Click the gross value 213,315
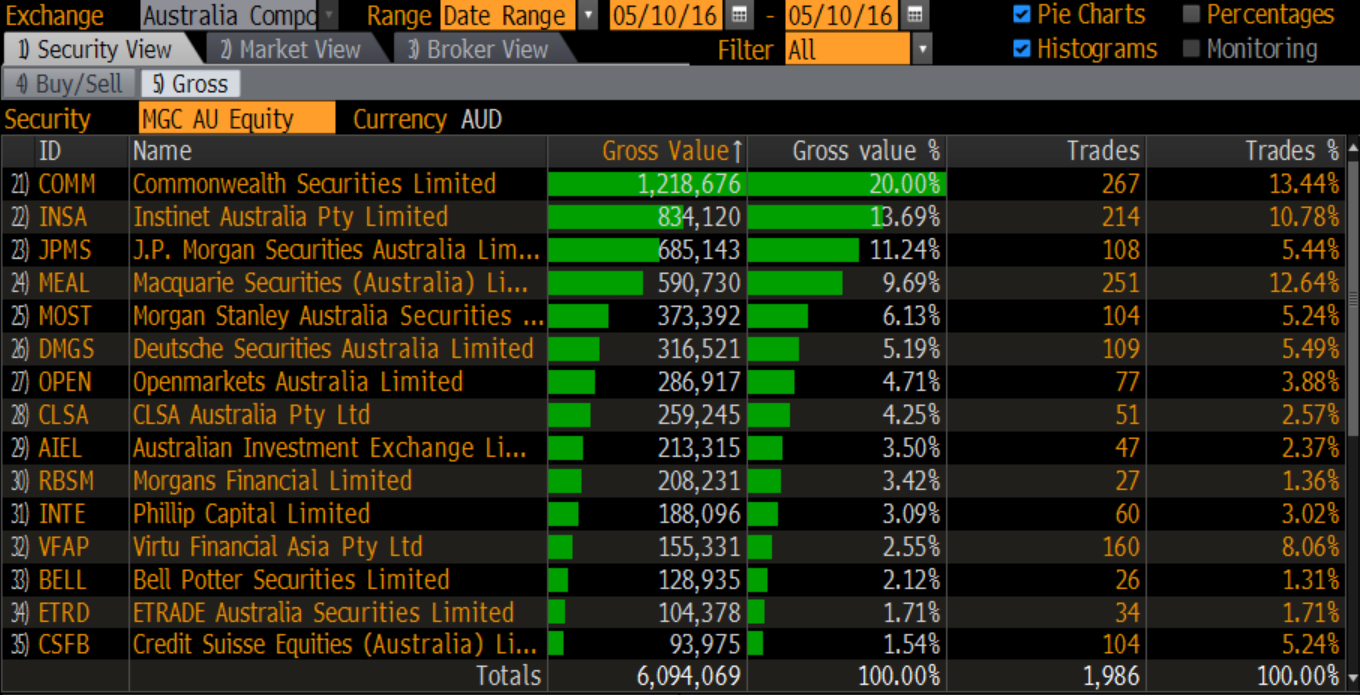1360x695 pixels. (x=699, y=448)
